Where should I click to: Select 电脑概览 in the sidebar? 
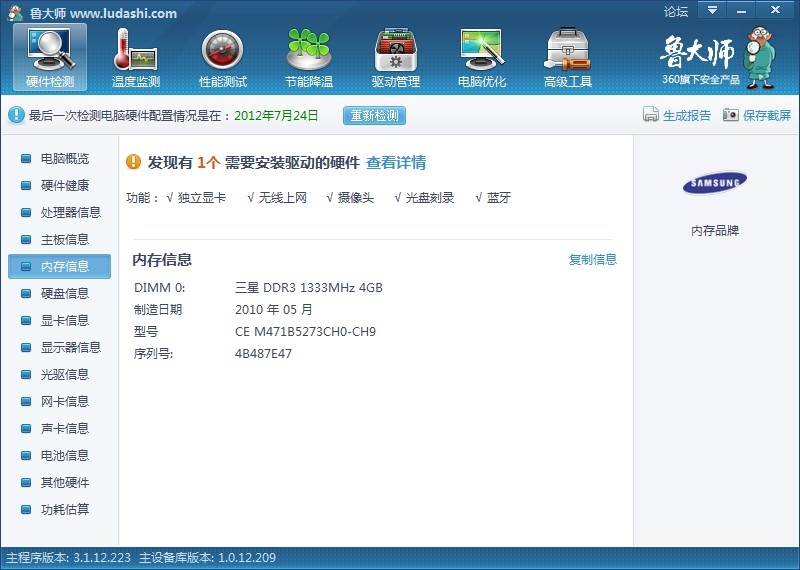pyautogui.click(x=64, y=159)
